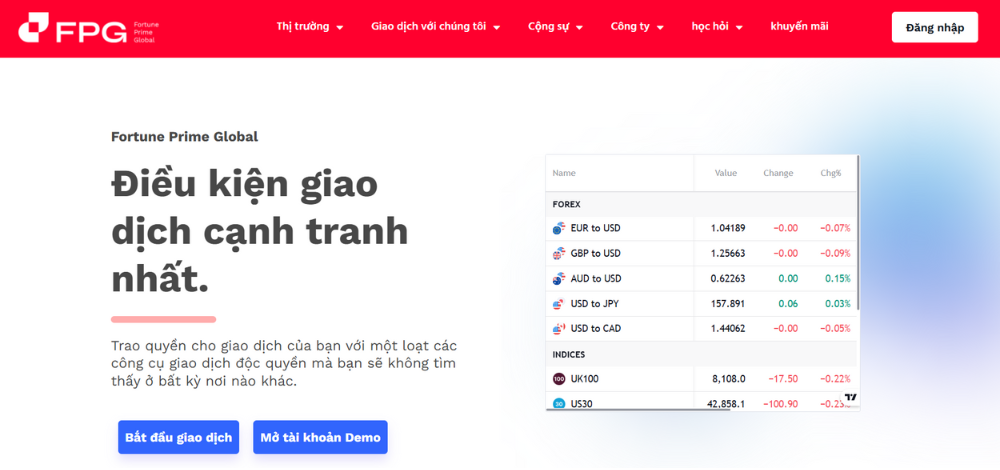Screen dimensions: 1000x470
Task: Click the GBP to USD link
Action: point(595,253)
